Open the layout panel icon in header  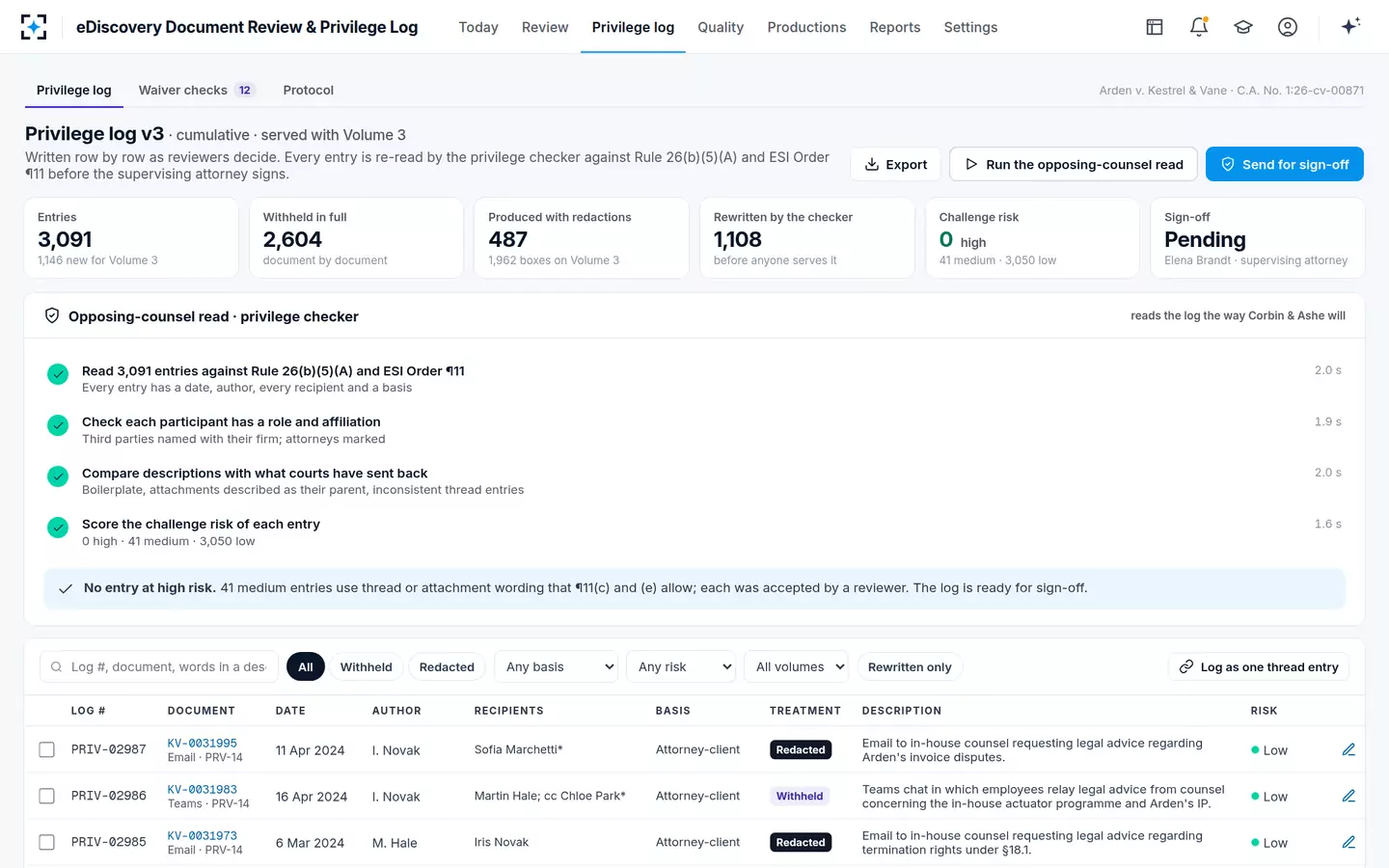(1155, 27)
